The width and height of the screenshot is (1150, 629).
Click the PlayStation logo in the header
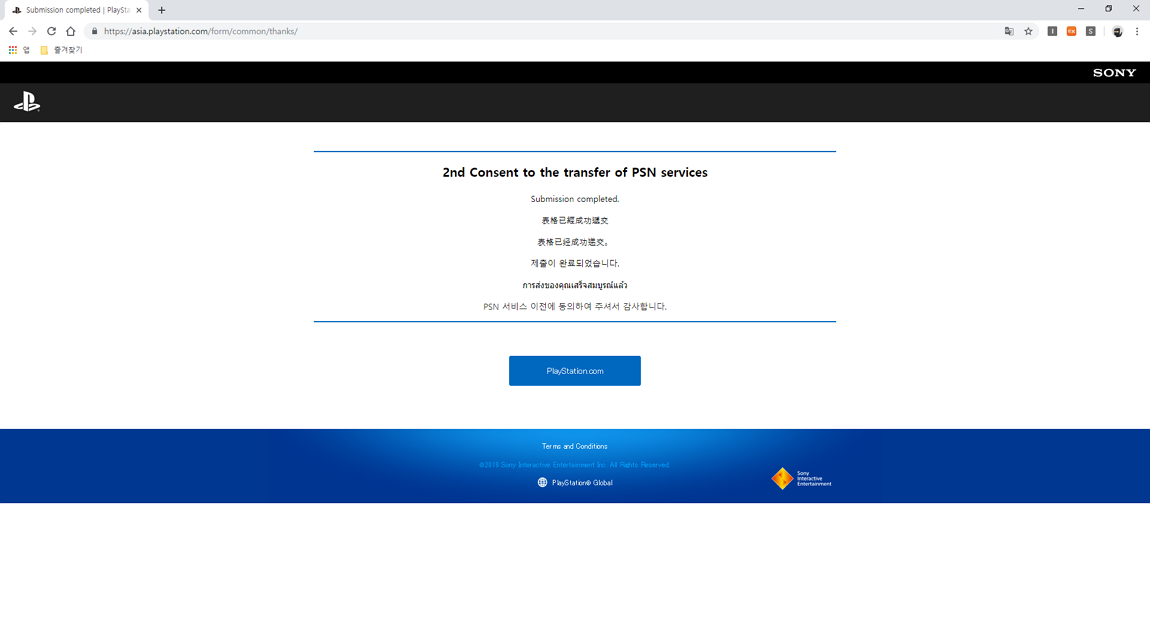point(27,102)
